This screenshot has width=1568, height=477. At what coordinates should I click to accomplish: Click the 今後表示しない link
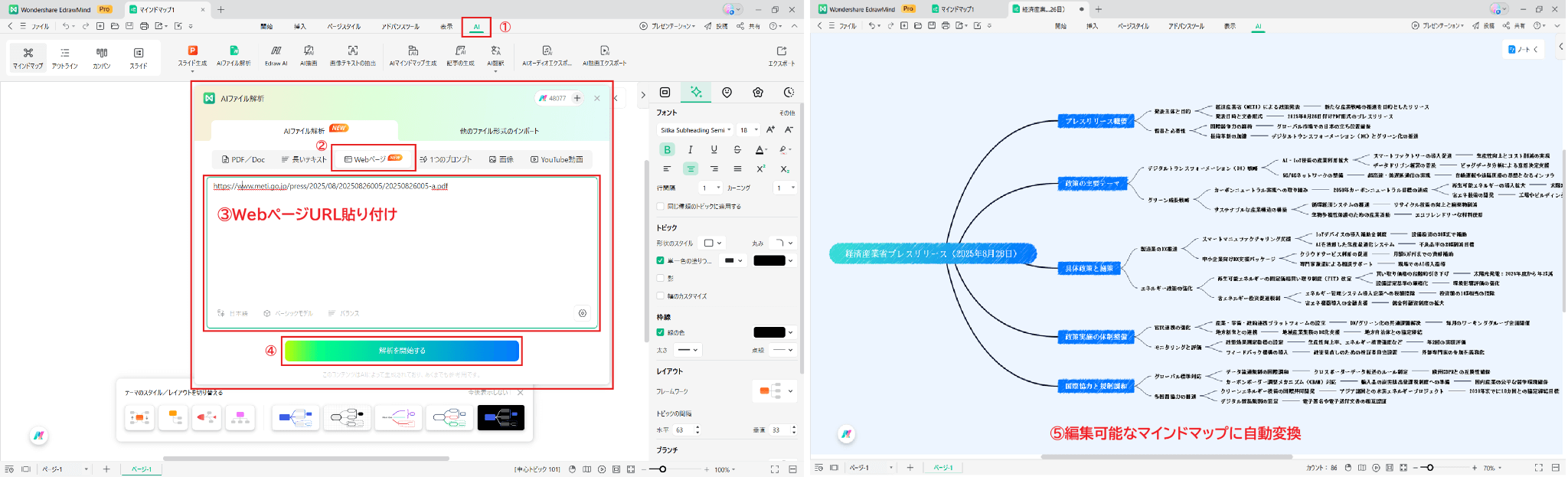point(488,393)
